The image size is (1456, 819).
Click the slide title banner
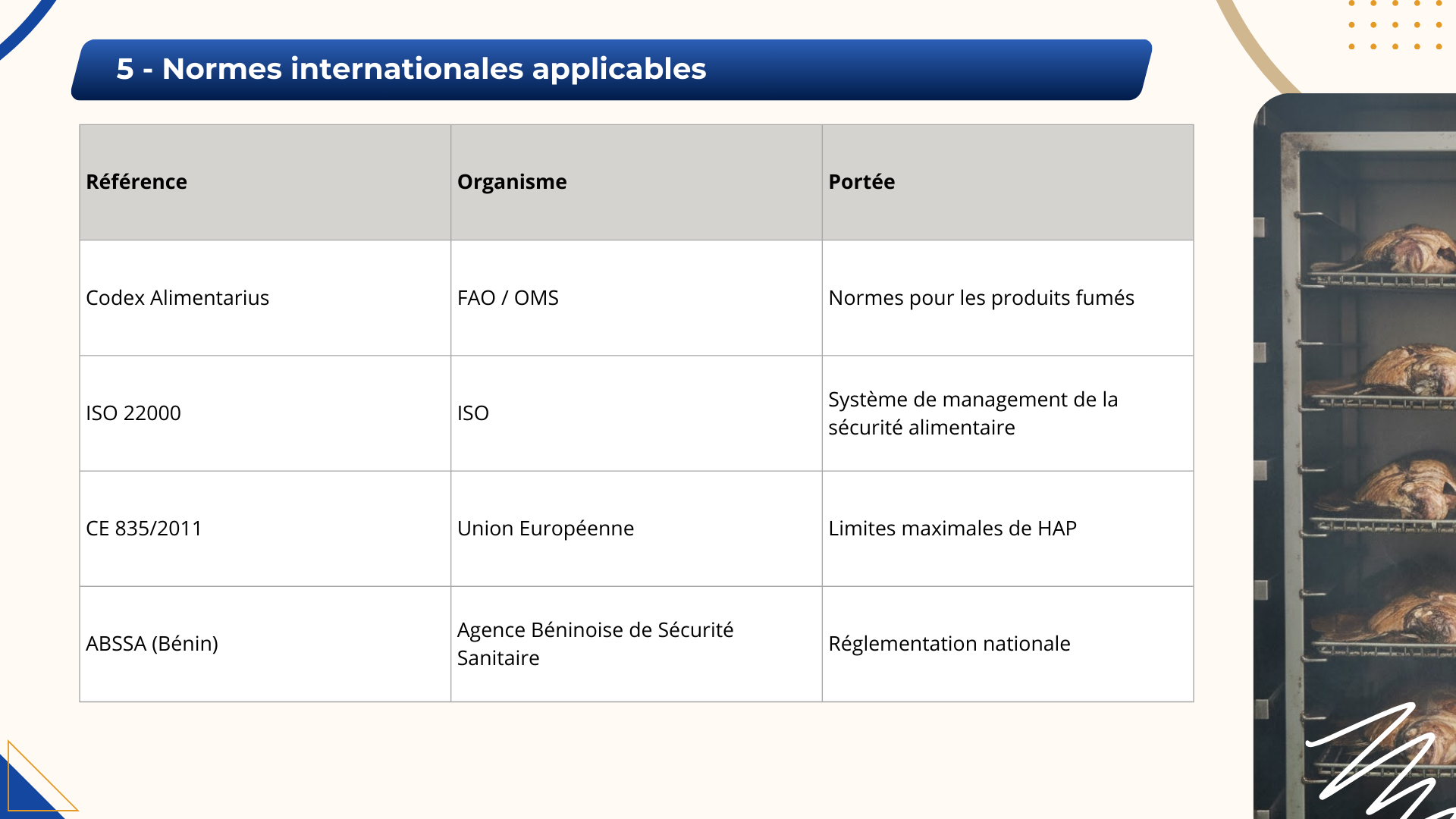pos(611,70)
